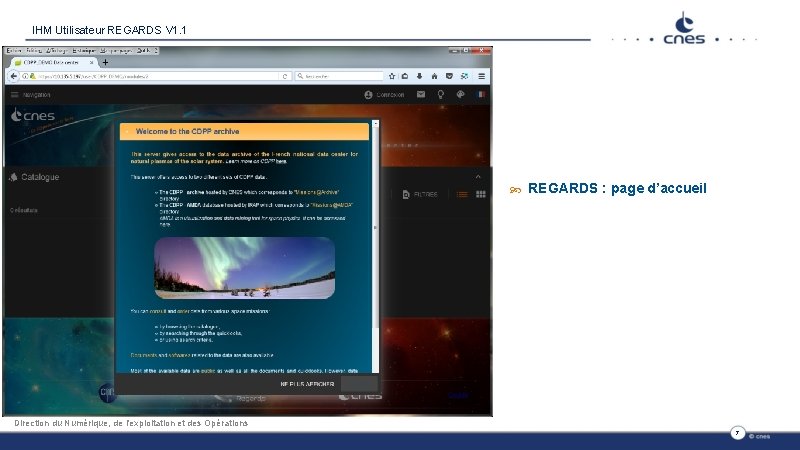Click NE PLUS AFFICHER button
Image resolution: width=800 pixels, height=450 pixels.
tap(307, 384)
